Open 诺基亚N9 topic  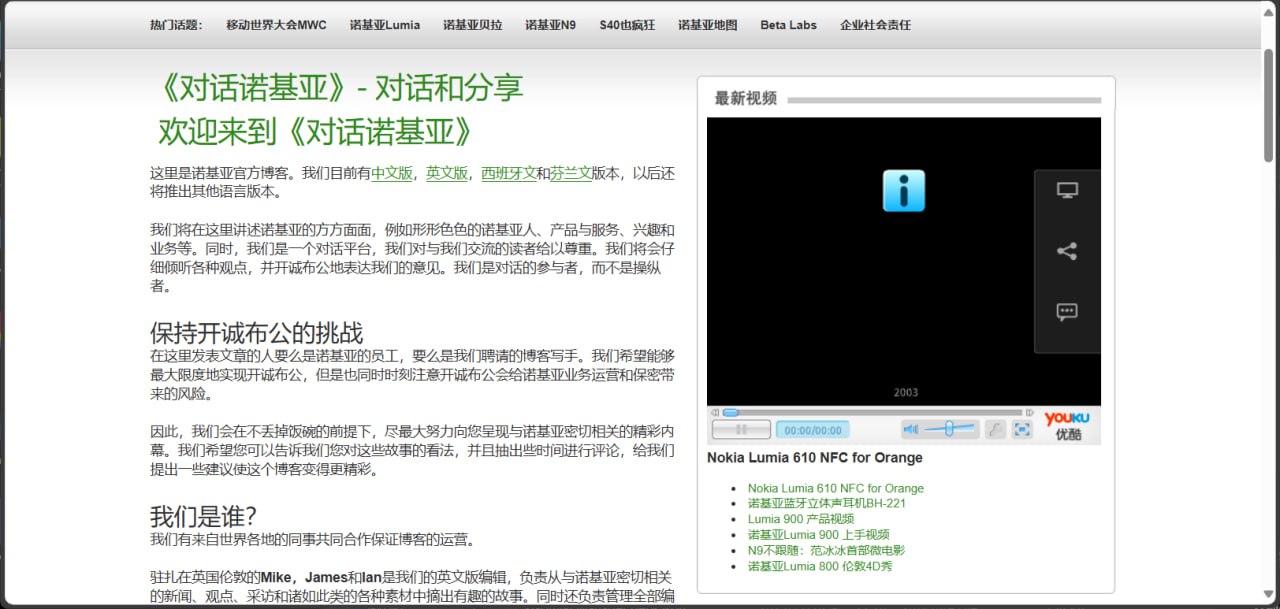coord(551,25)
